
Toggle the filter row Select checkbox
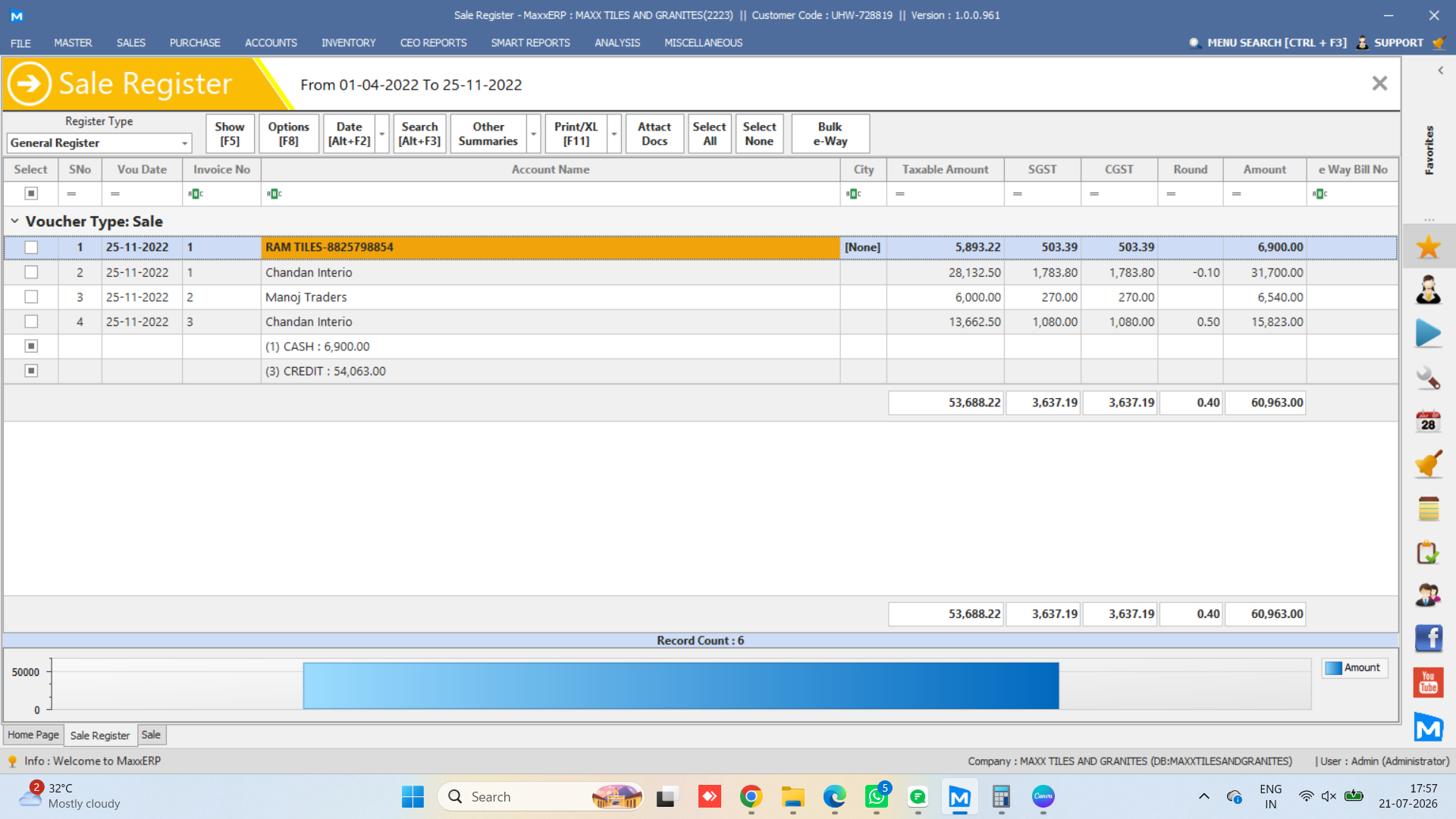click(31, 193)
